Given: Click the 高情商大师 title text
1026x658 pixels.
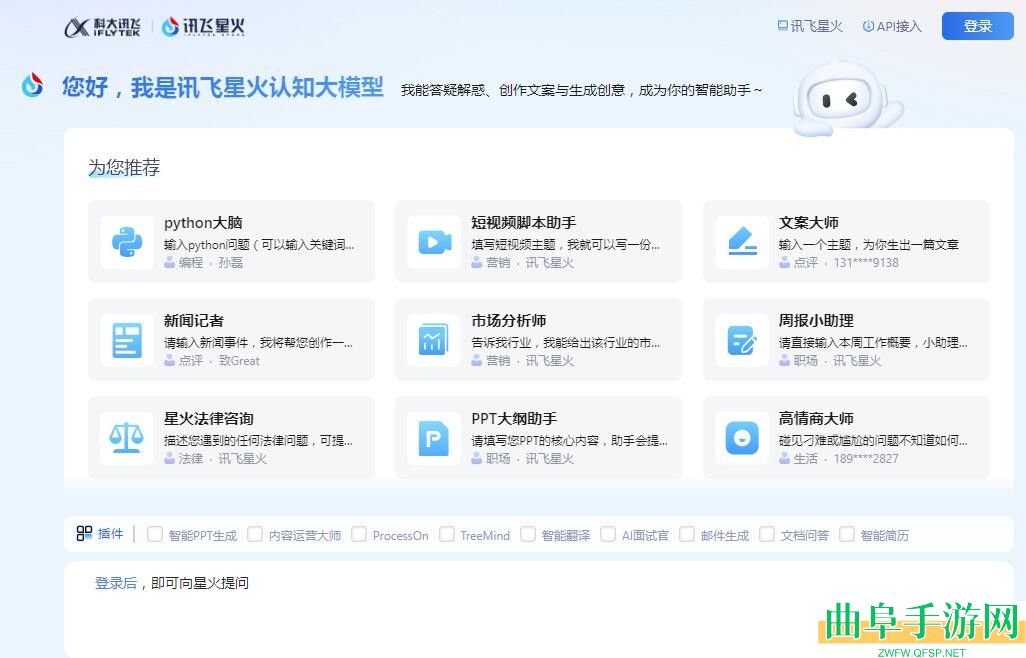Looking at the screenshot, I should pyautogui.click(x=816, y=419).
